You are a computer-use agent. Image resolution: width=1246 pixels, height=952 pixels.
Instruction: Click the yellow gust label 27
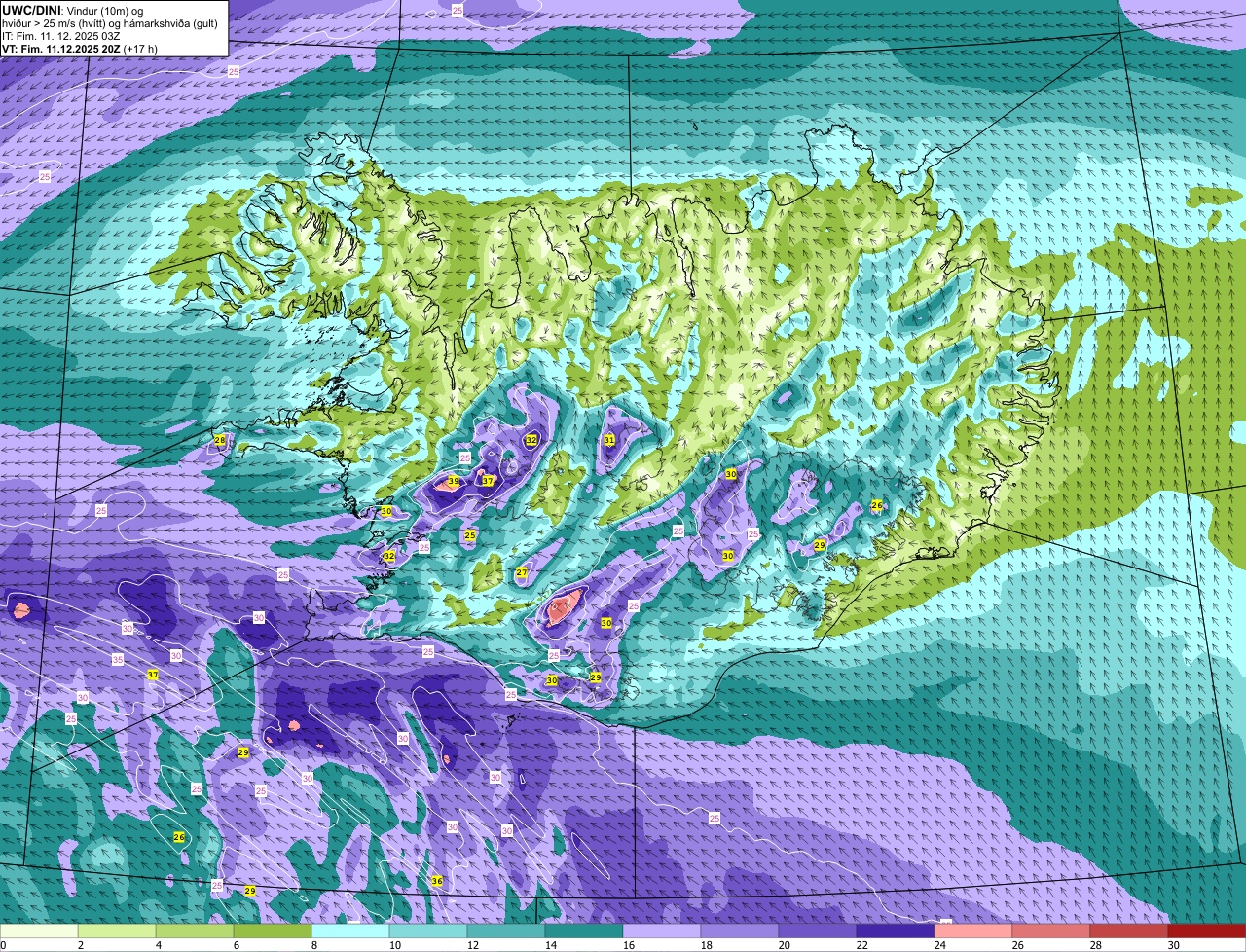[522, 572]
